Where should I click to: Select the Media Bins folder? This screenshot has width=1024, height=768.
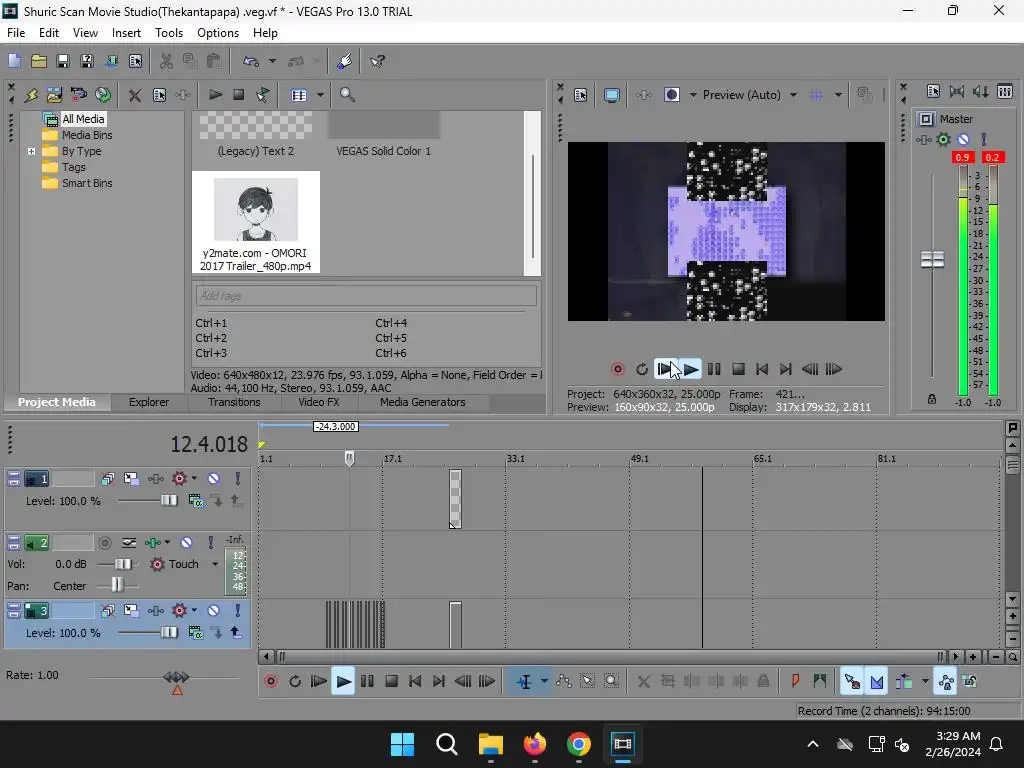87,135
